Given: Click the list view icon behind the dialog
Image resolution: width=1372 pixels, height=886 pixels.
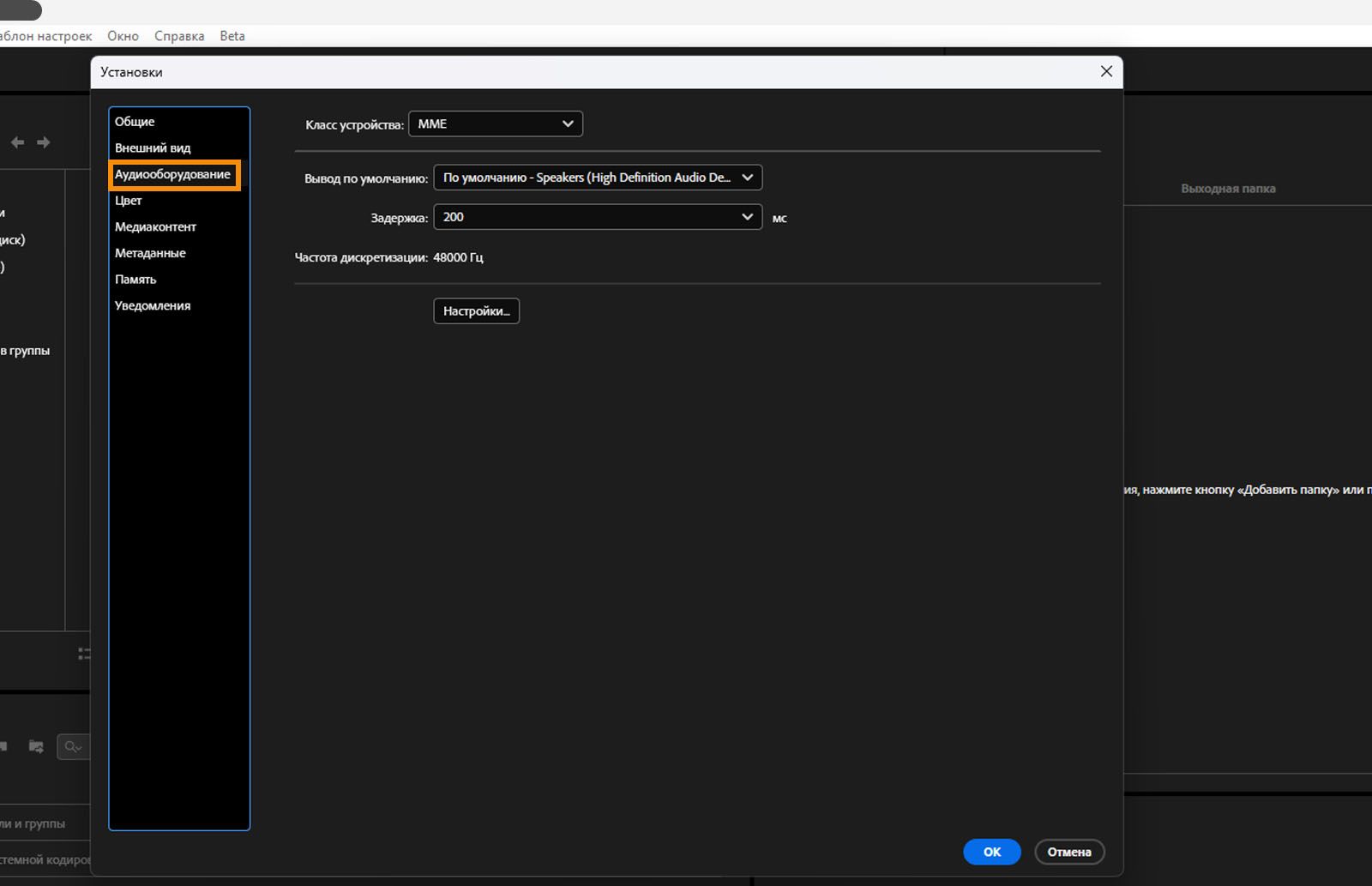Looking at the screenshot, I should point(84,654).
